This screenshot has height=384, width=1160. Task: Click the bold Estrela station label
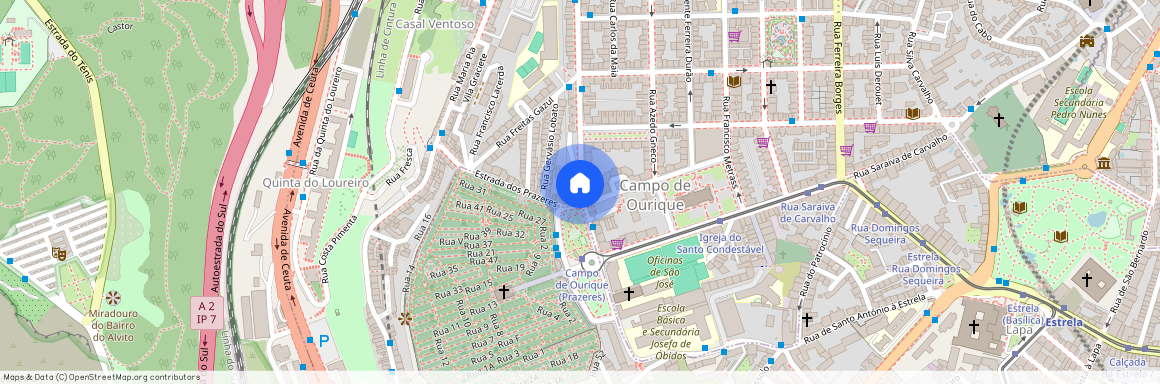(1064, 322)
